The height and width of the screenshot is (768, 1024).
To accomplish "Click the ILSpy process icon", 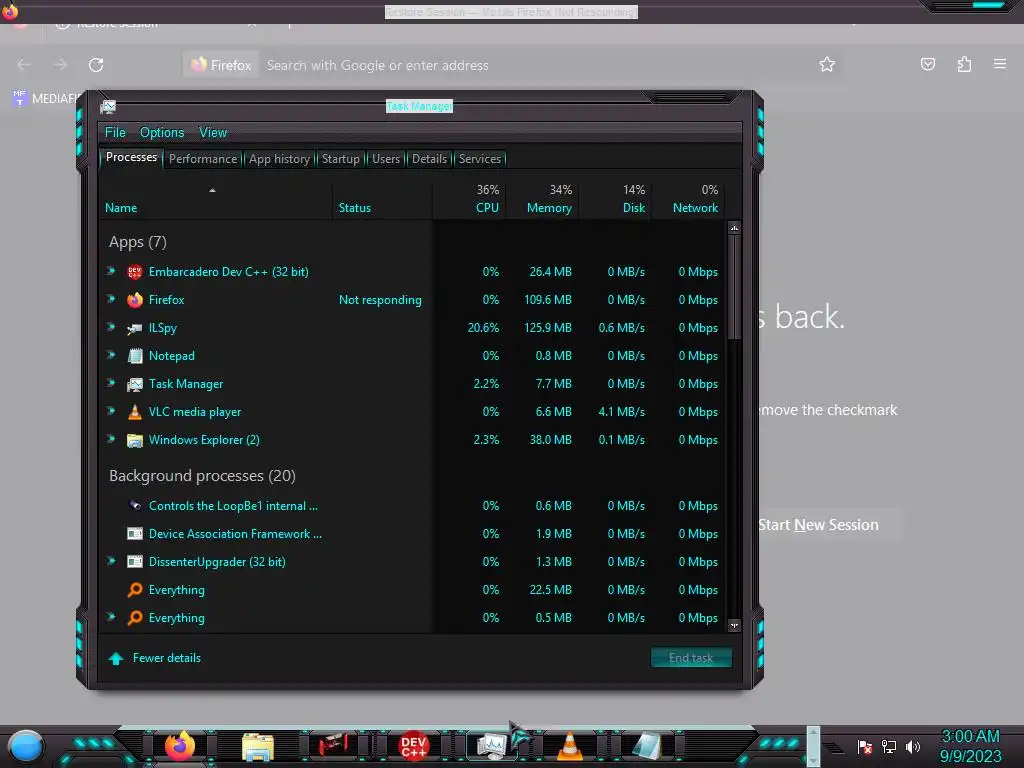I will (135, 328).
